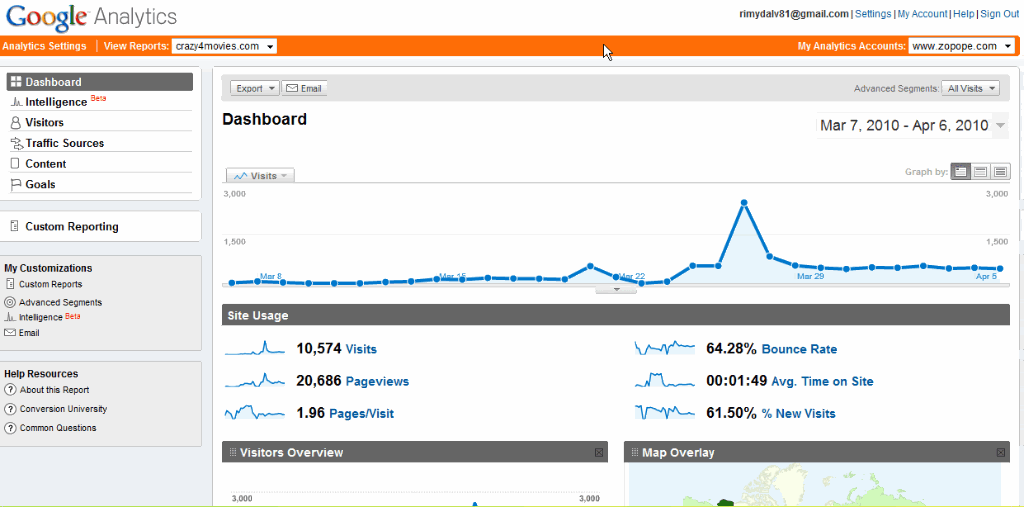Viewport: 1024px width, 507px height.
Task: Open the Visits report link
Action: 361,349
